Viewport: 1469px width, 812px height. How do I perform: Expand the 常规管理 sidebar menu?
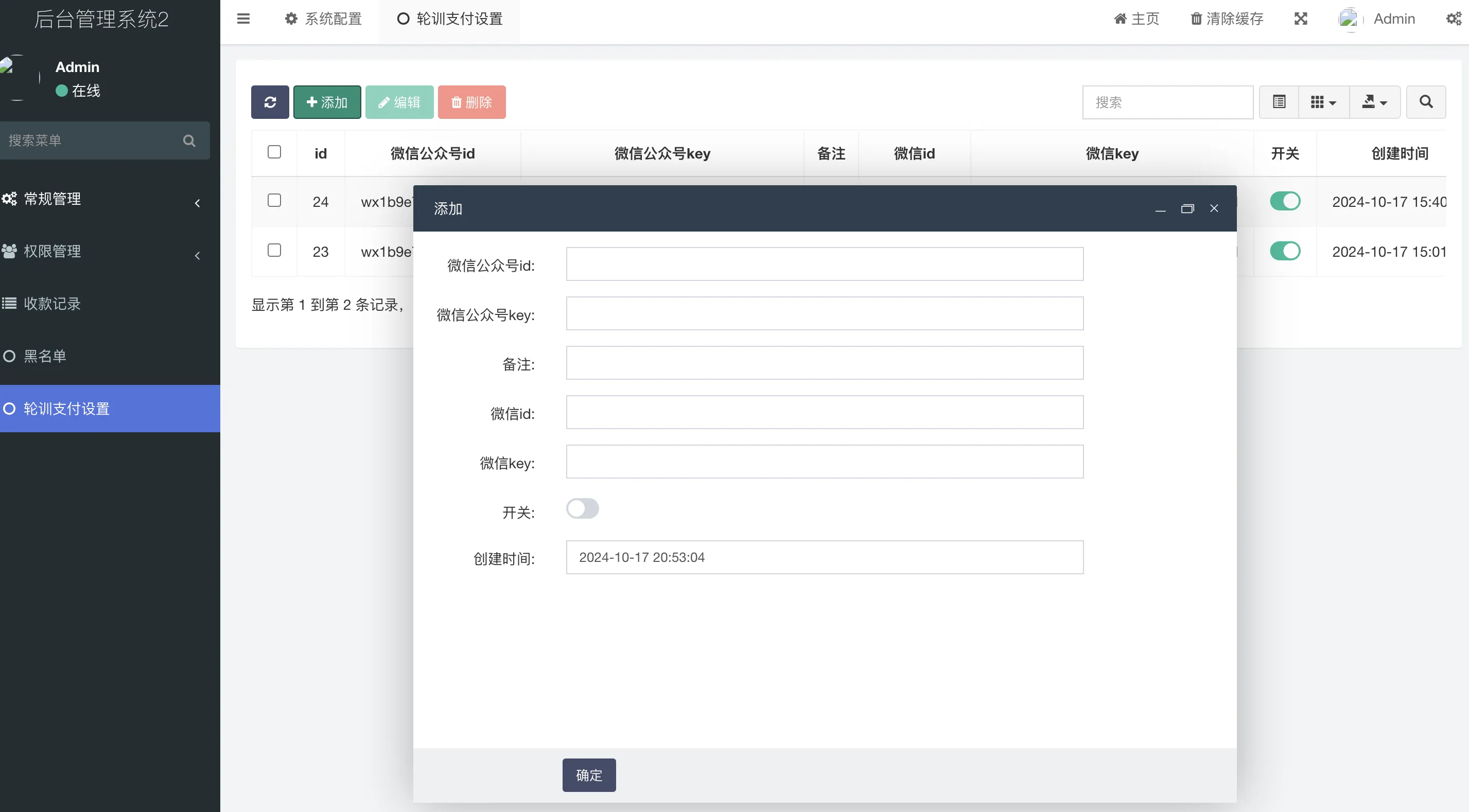click(x=53, y=199)
